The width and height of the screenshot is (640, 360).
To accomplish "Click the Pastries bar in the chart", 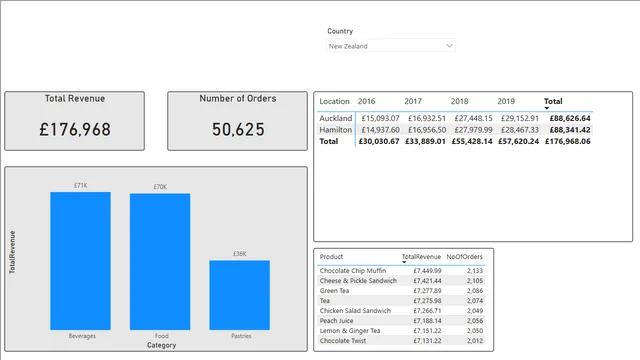I will pyautogui.click(x=240, y=295).
